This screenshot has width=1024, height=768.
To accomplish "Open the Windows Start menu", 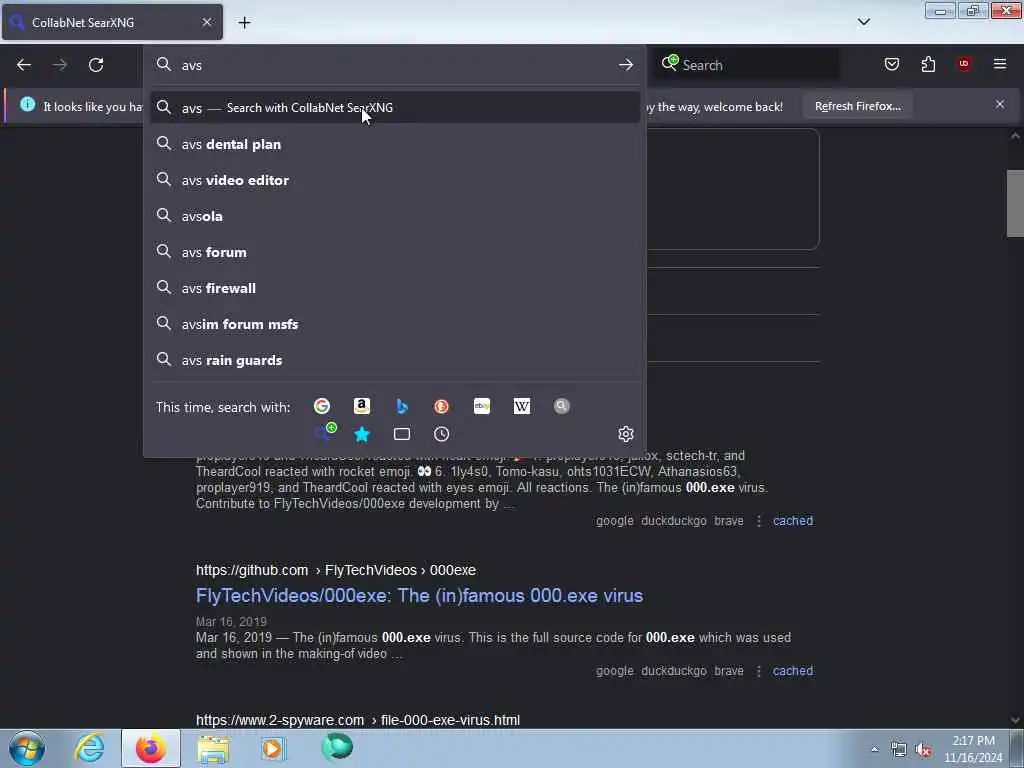I will (x=27, y=748).
